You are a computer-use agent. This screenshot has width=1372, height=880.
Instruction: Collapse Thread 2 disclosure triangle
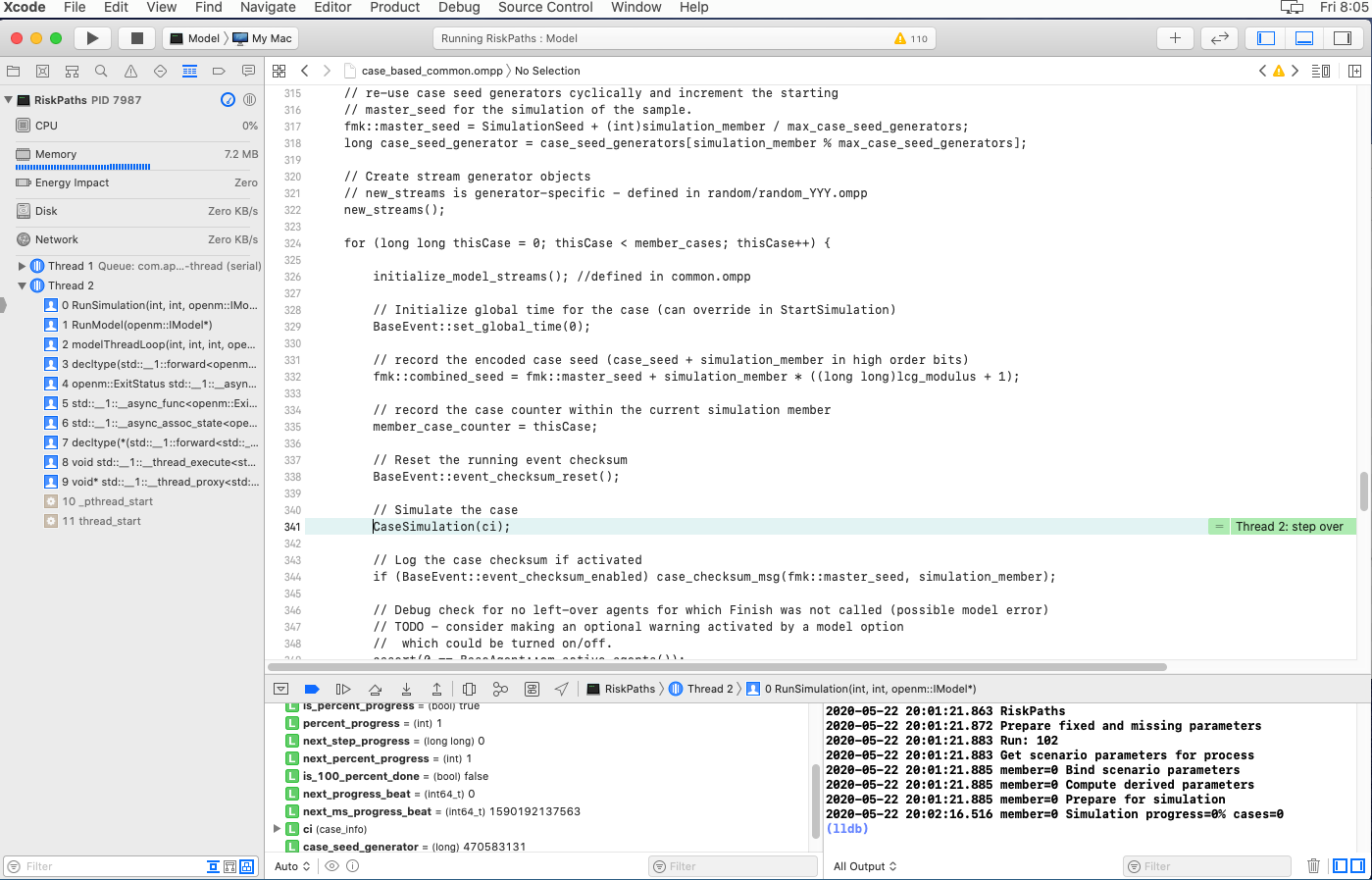(23, 285)
